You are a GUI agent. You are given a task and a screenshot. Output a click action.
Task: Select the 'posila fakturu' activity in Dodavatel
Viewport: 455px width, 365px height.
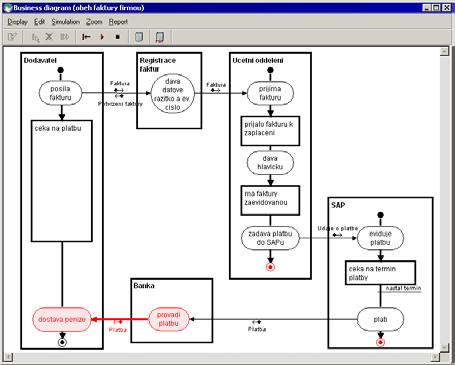(x=60, y=93)
